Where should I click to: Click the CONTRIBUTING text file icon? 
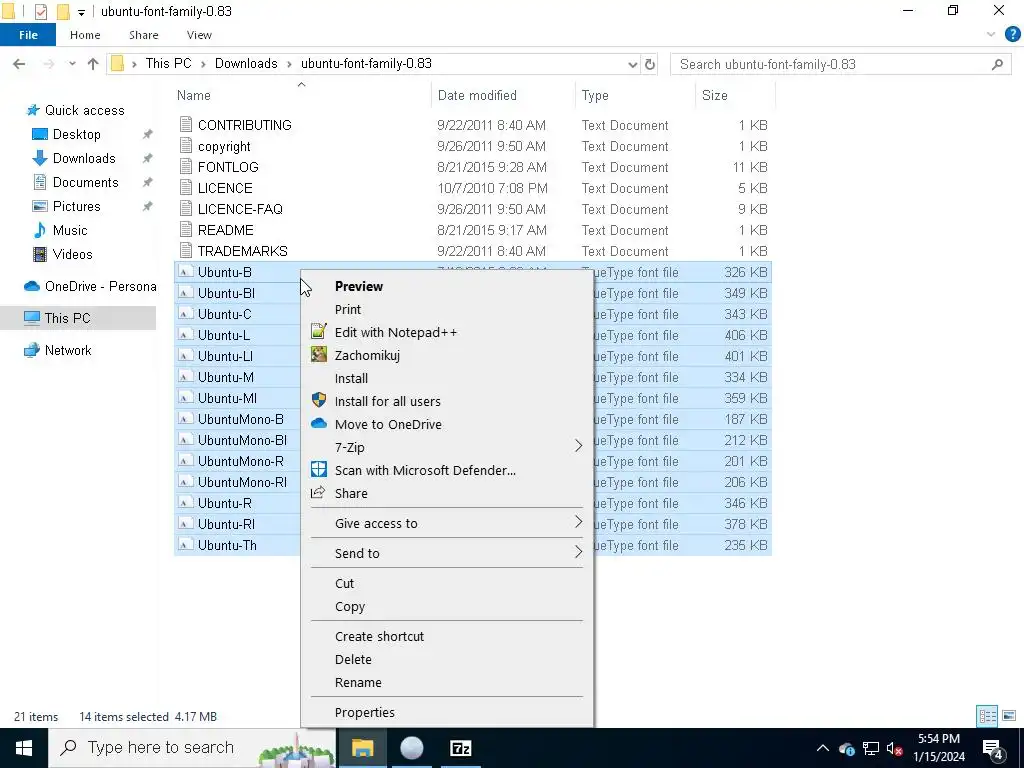click(x=186, y=124)
